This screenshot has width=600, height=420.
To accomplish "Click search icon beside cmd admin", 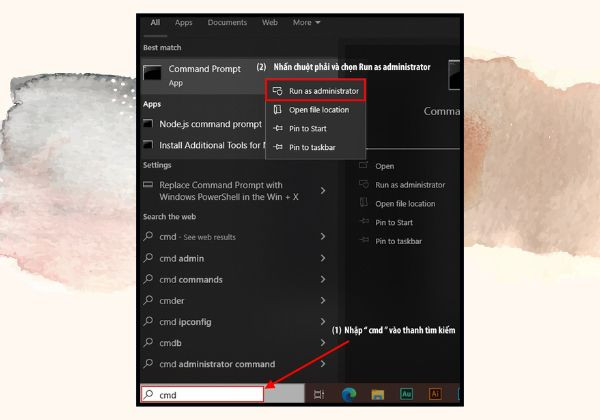I will click(x=148, y=258).
